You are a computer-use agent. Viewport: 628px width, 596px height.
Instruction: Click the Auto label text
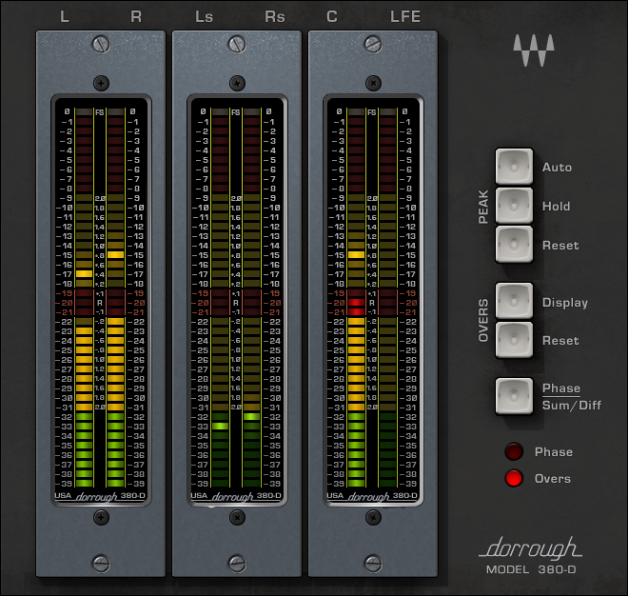(557, 167)
